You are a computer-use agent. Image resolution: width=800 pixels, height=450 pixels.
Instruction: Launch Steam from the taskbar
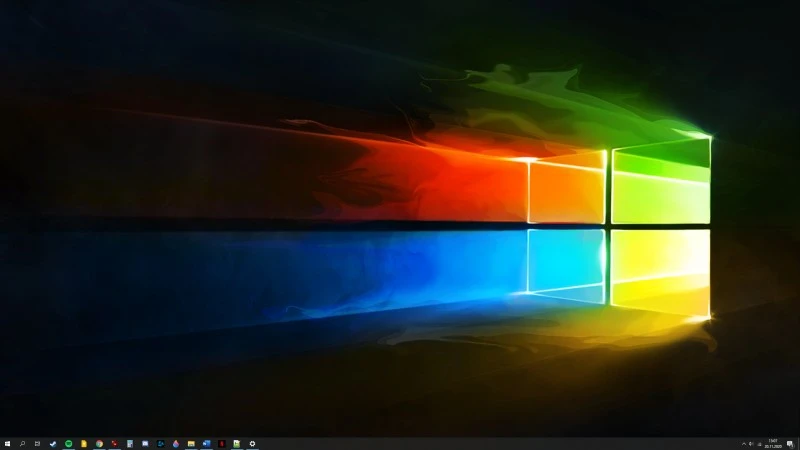click(53, 444)
